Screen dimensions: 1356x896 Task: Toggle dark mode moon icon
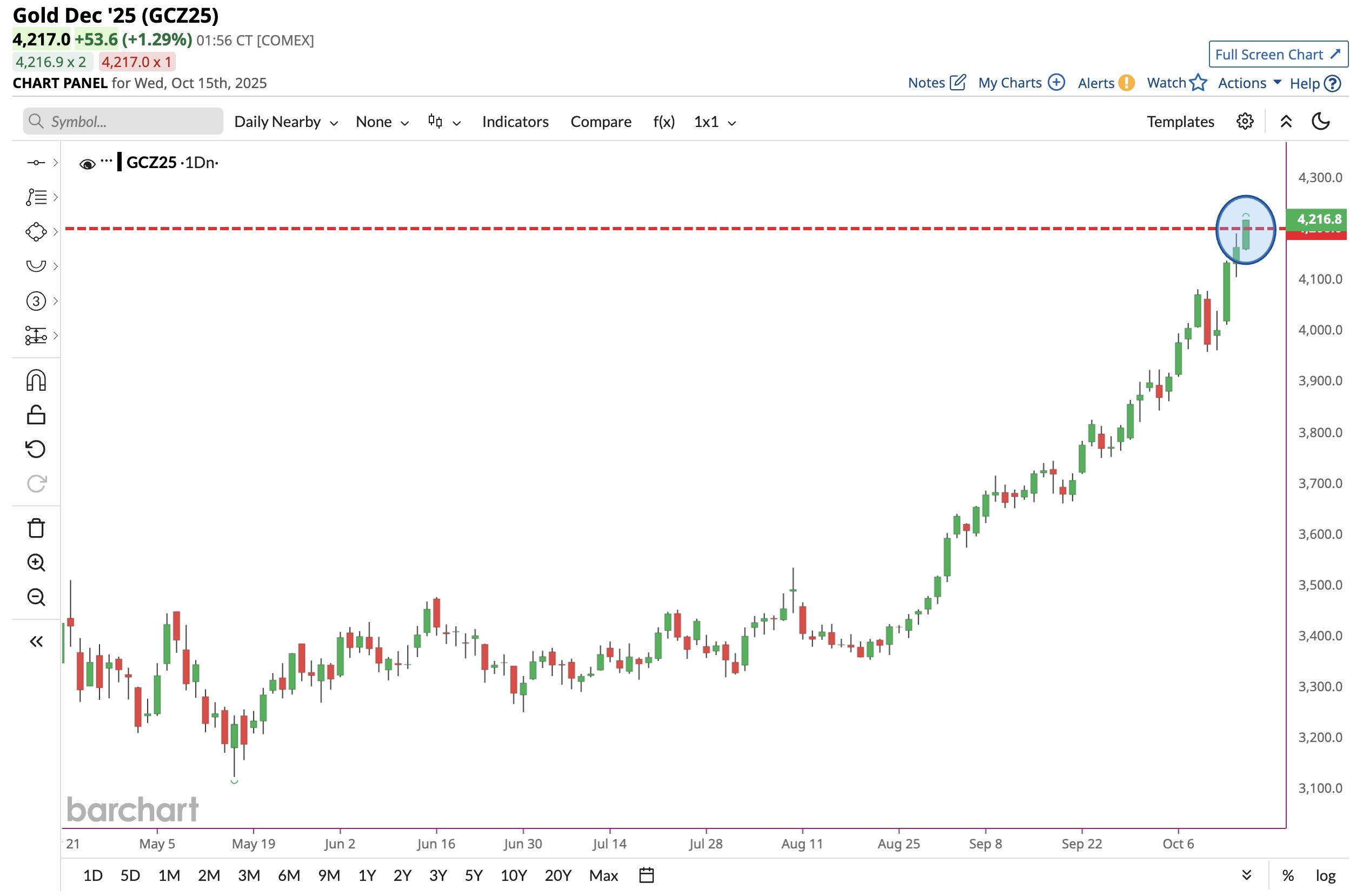[1320, 122]
